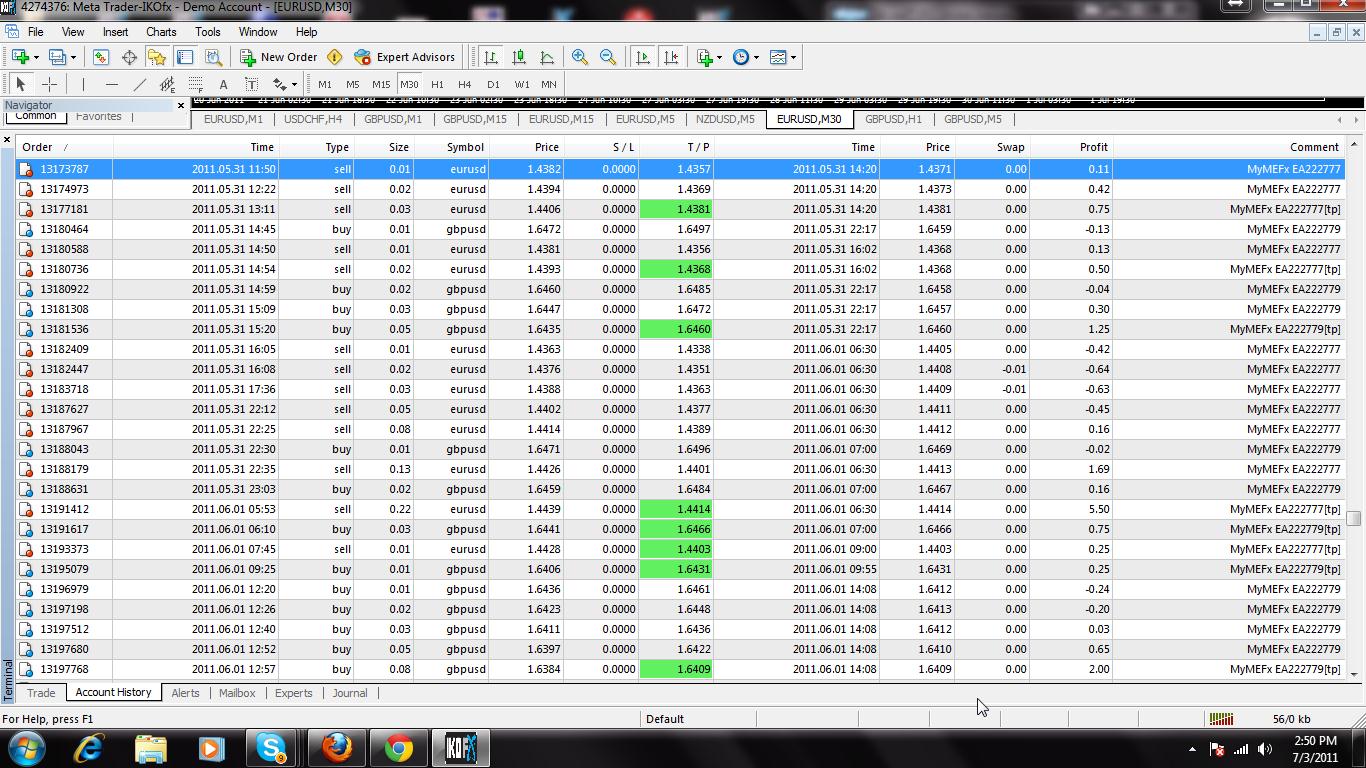This screenshot has width=1366, height=768.
Task: Click the account history vertical scrollbar thumb
Action: click(x=1354, y=518)
